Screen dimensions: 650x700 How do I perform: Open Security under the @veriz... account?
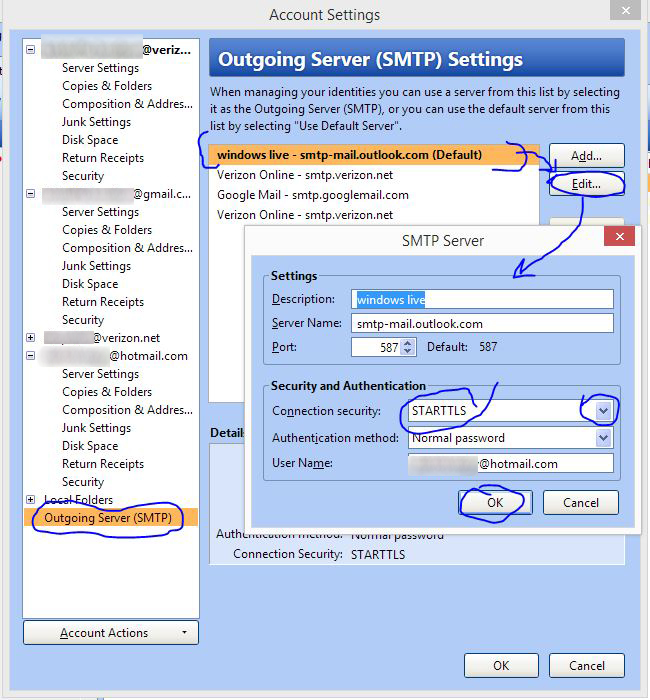(83, 176)
